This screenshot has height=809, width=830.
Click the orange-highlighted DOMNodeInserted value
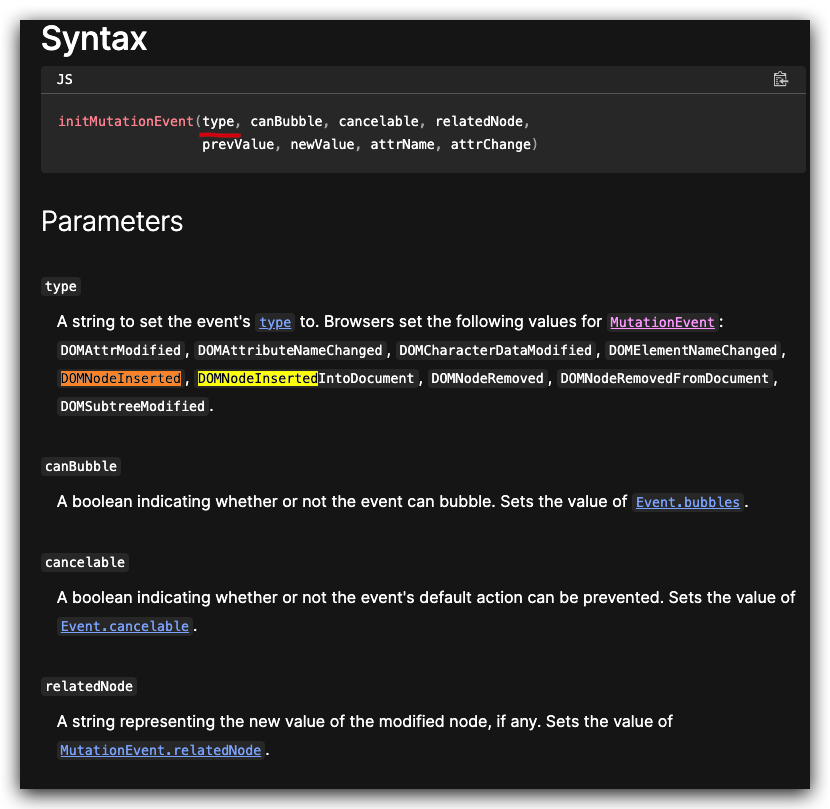pos(121,379)
